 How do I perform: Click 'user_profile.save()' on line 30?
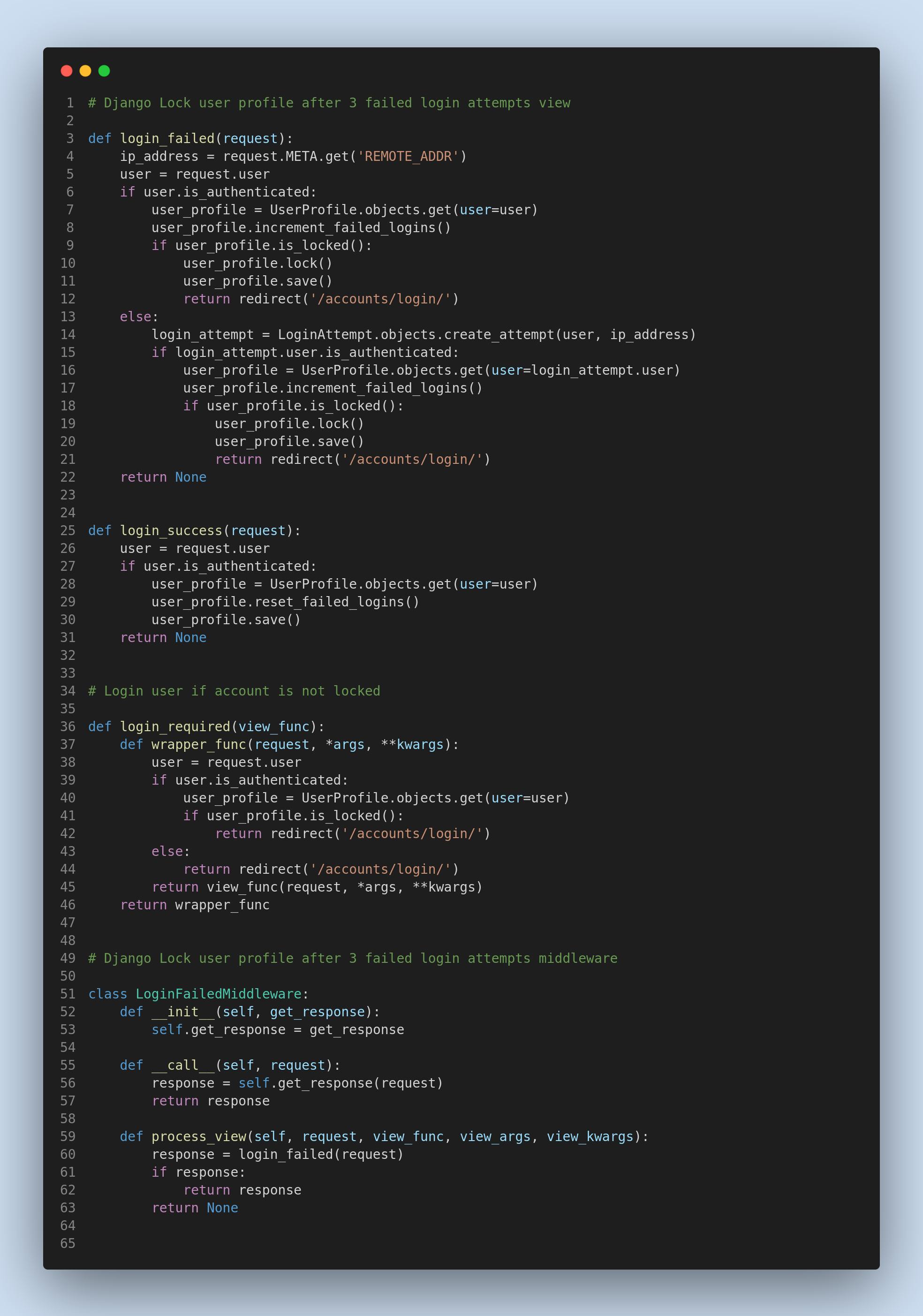coord(227,620)
